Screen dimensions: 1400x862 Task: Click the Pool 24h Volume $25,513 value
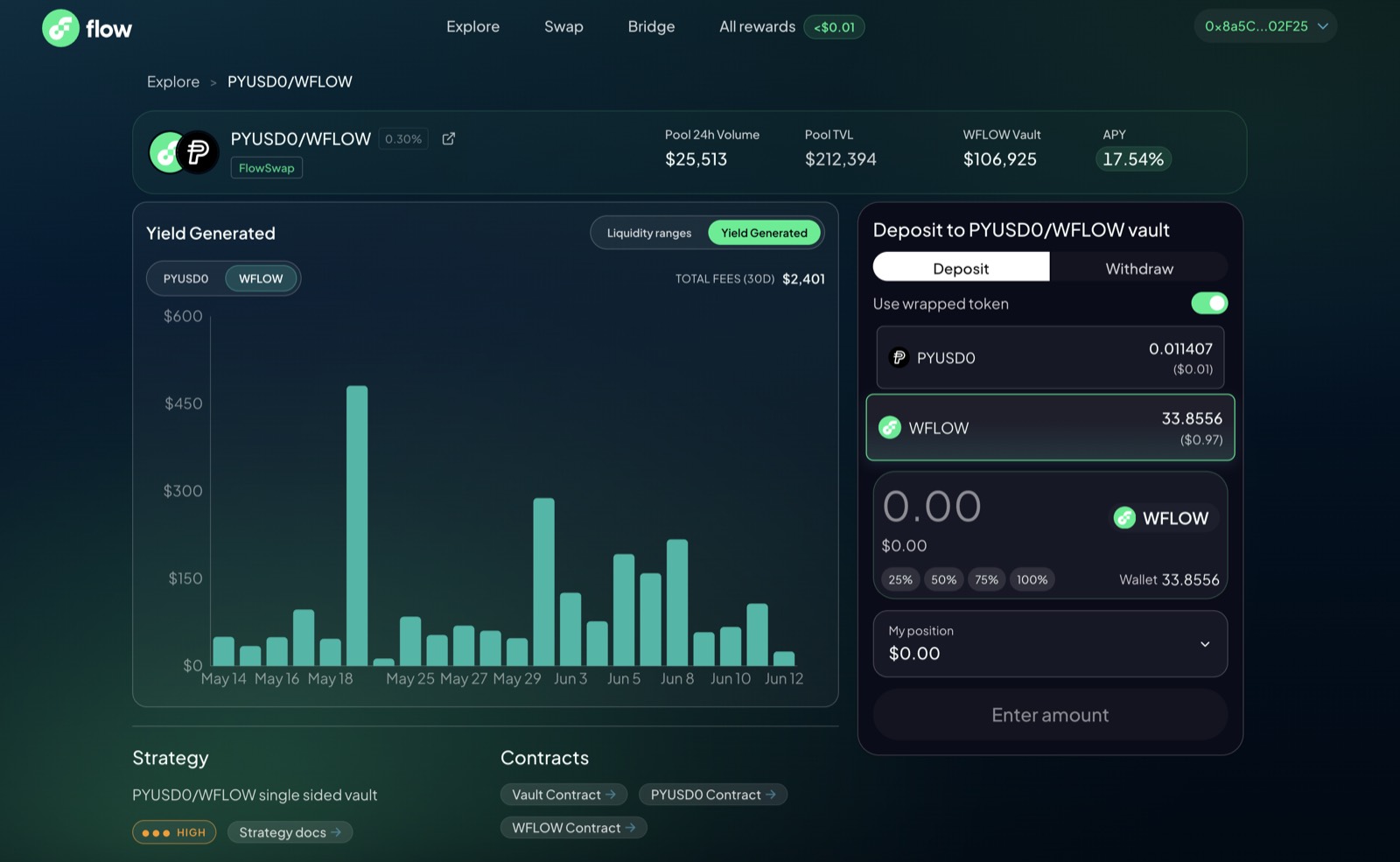click(696, 158)
